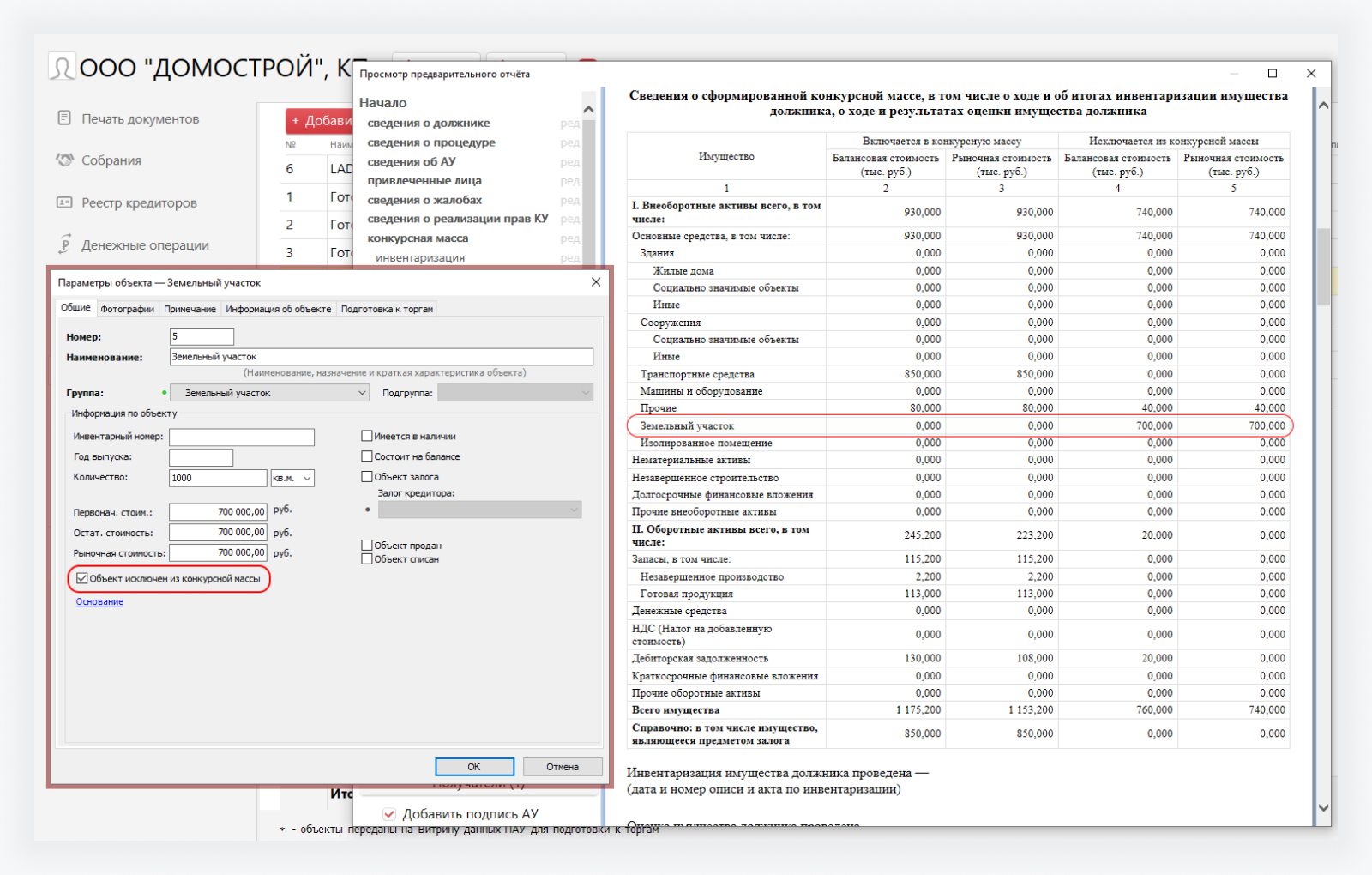Switch to Подготовка к торгам tab
This screenshot has width=1372, height=875.
(387, 309)
